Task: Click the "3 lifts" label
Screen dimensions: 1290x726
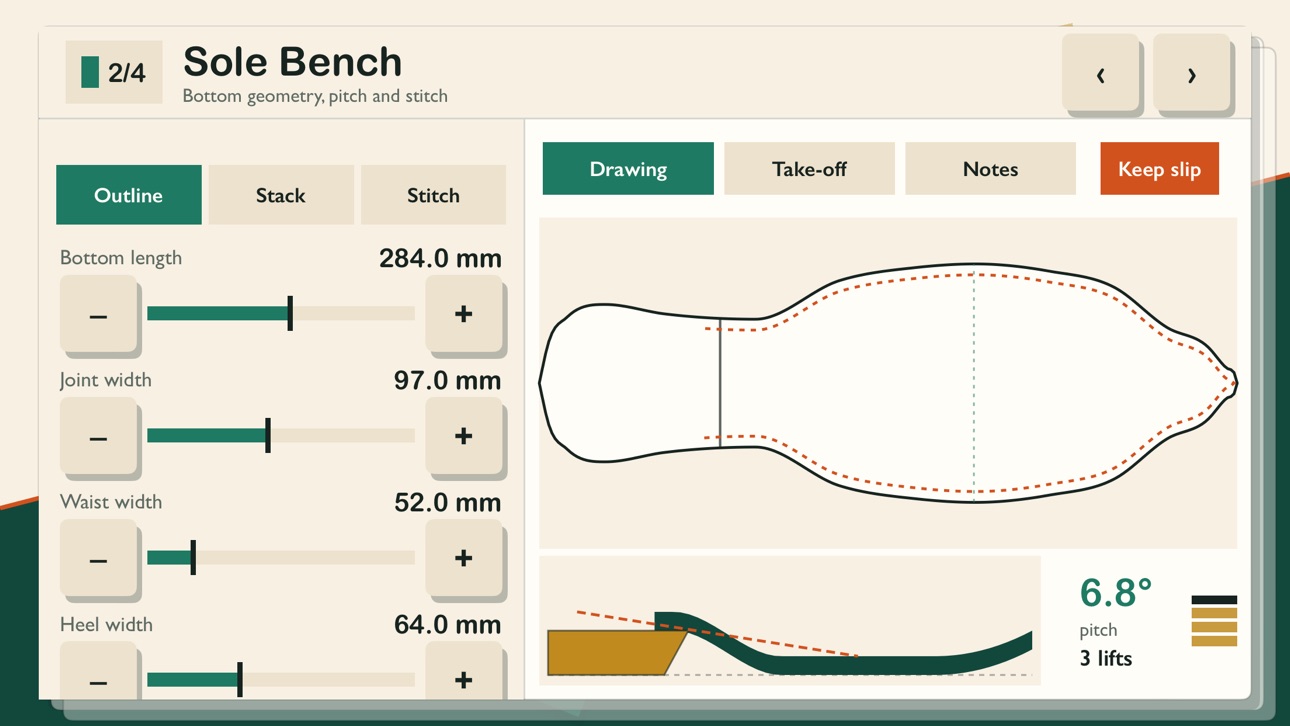Action: tap(1106, 658)
